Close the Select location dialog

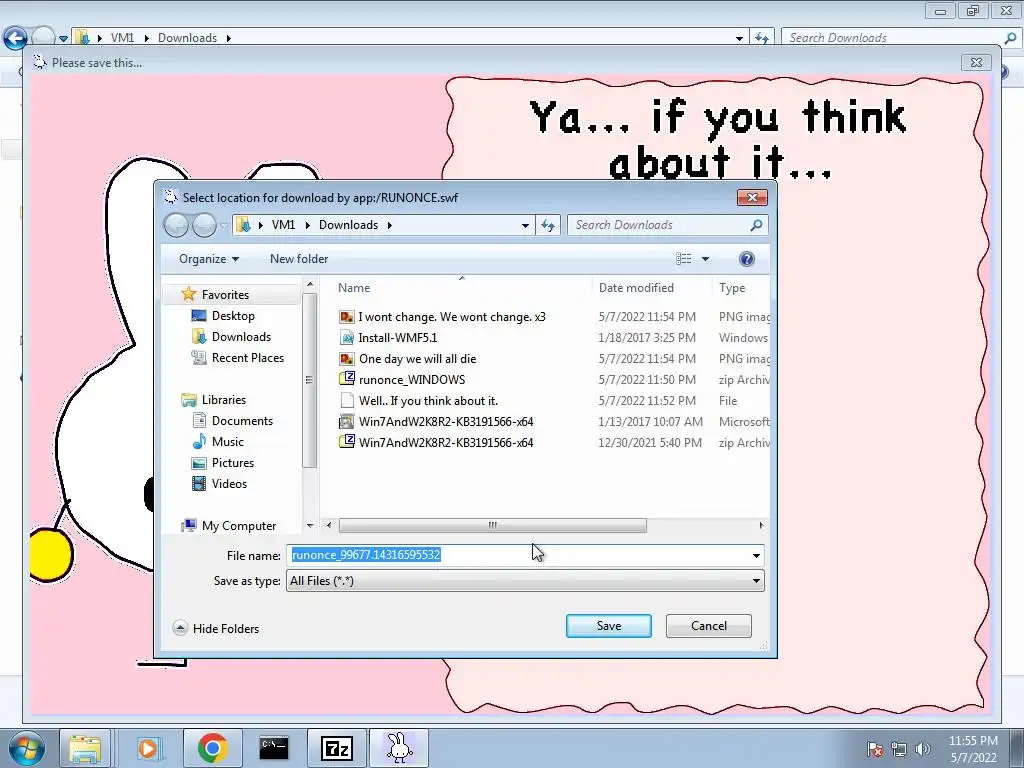click(752, 198)
